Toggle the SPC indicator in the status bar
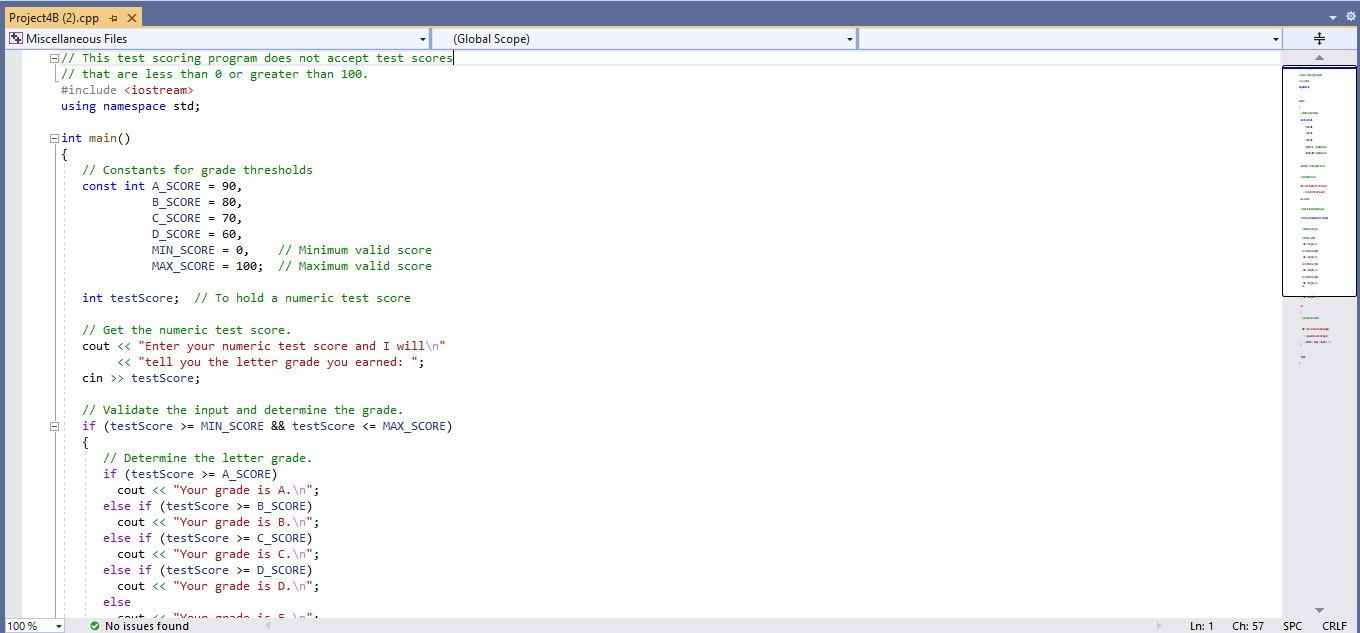Image resolution: width=1360 pixels, height=633 pixels. (1294, 625)
